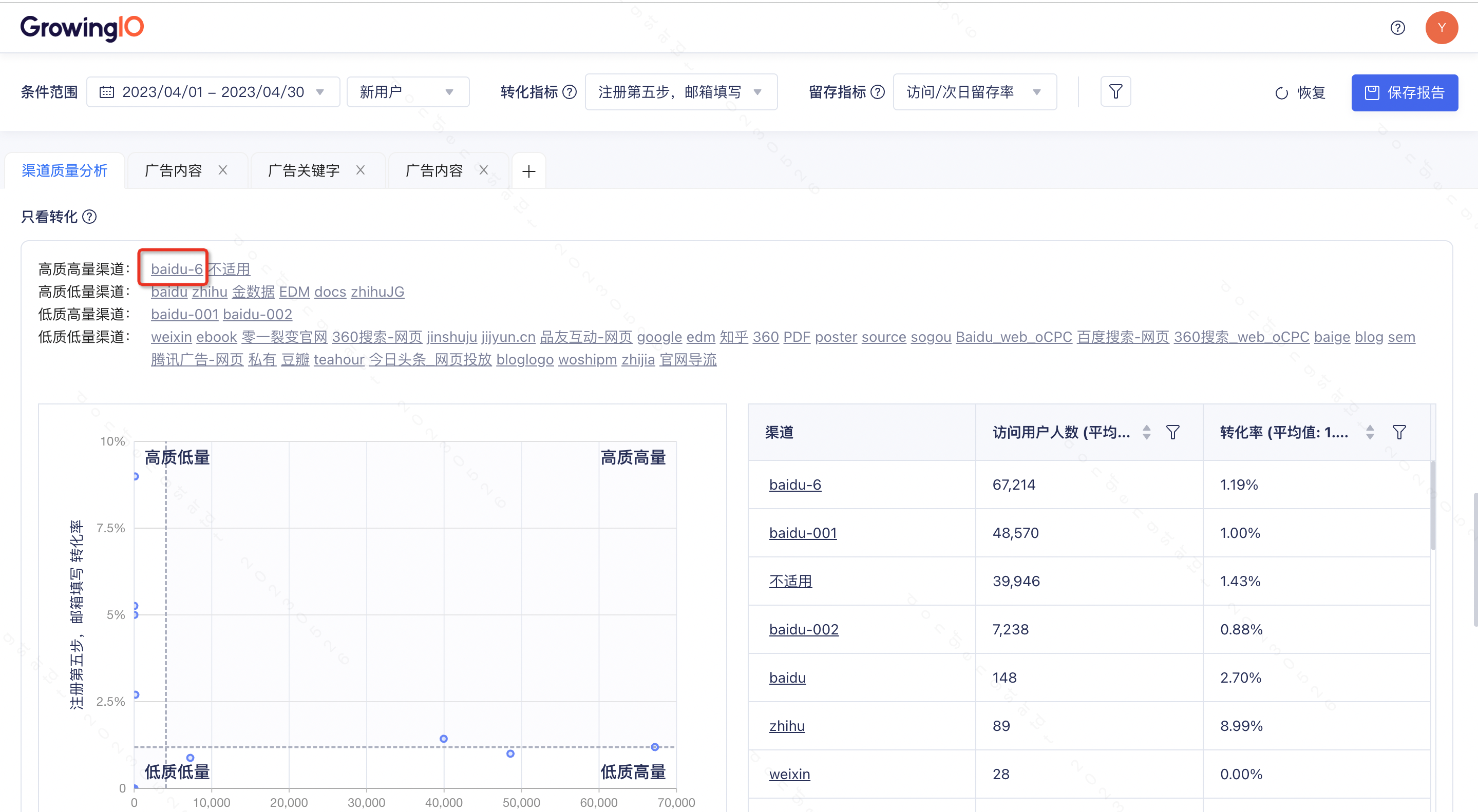Click the 恢复 reset button
1478x812 pixels.
coord(1300,92)
